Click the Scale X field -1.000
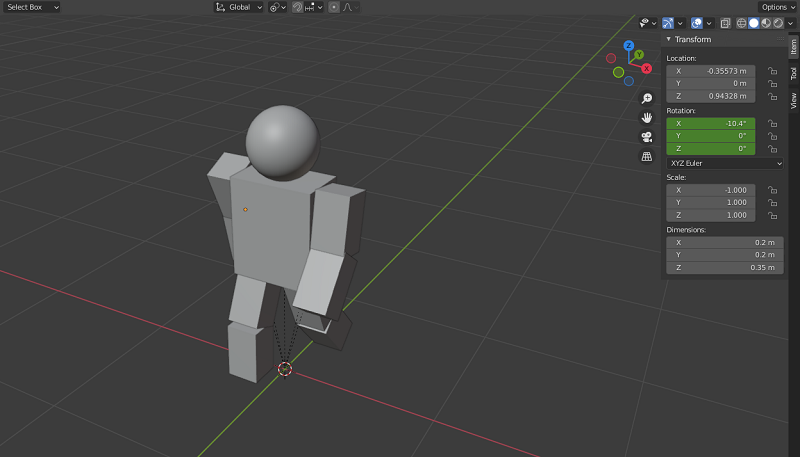 click(x=711, y=190)
